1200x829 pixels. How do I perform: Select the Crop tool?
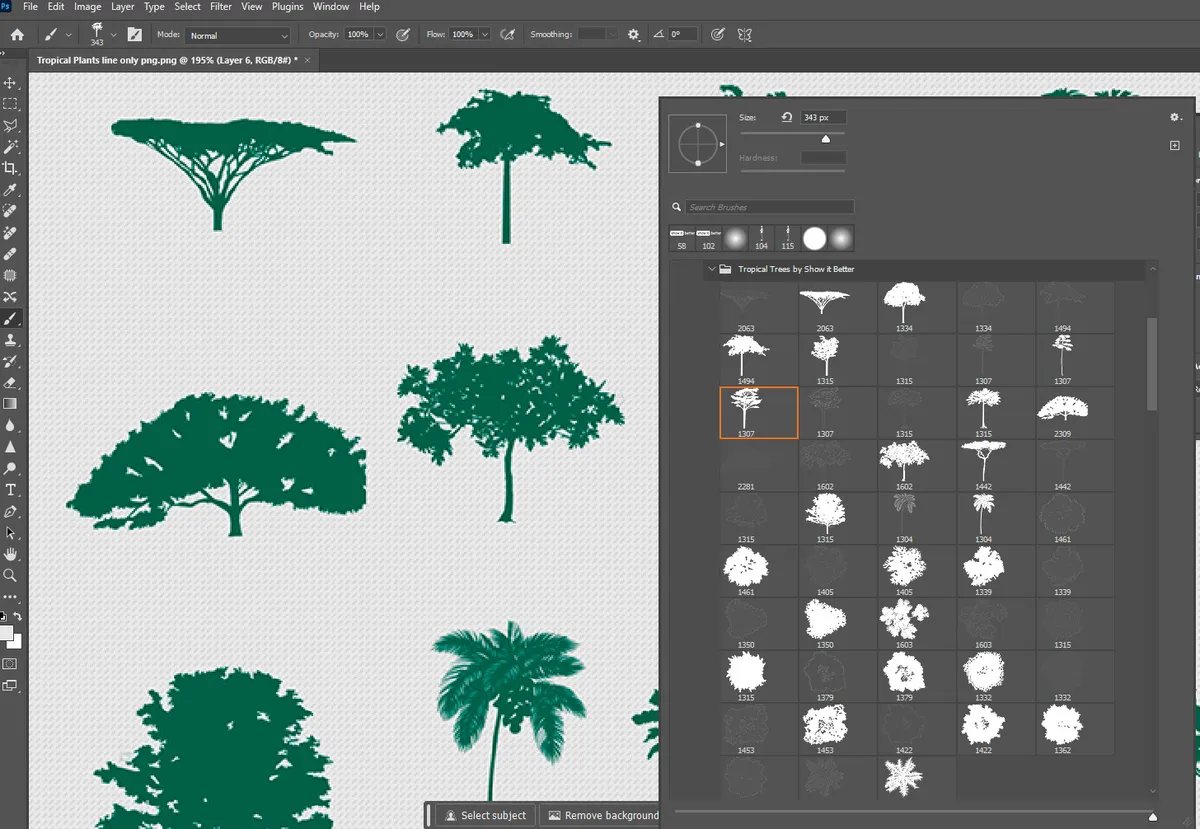(x=10, y=168)
